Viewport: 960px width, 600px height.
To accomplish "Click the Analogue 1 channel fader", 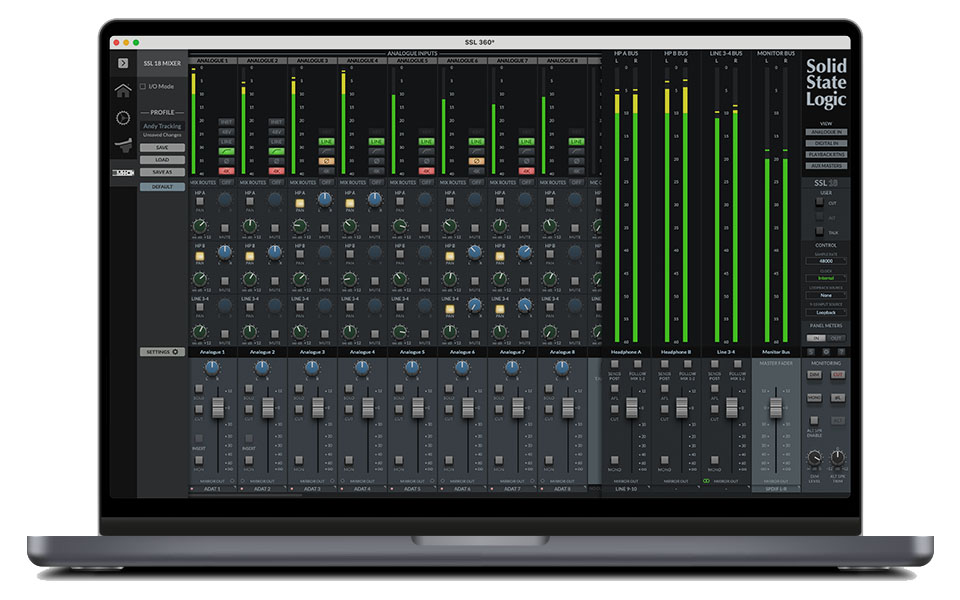I will point(218,407).
